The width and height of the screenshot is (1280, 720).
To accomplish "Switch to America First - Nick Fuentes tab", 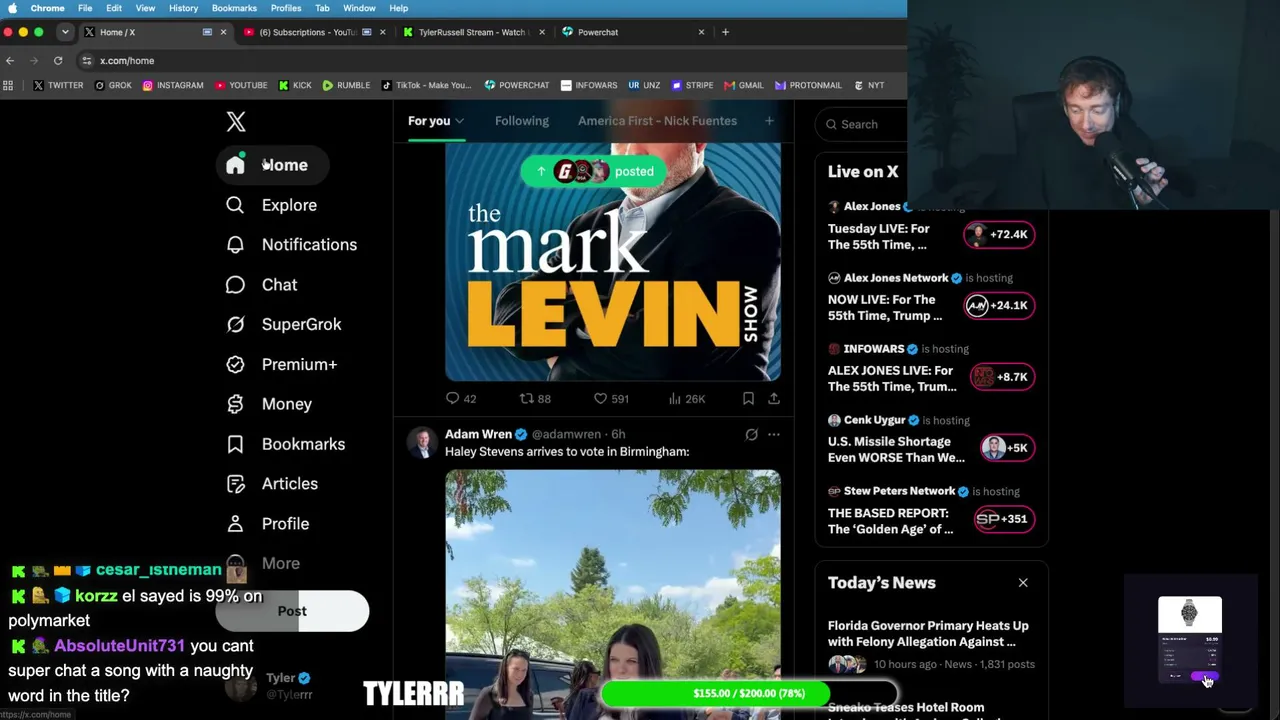I will coord(657,121).
